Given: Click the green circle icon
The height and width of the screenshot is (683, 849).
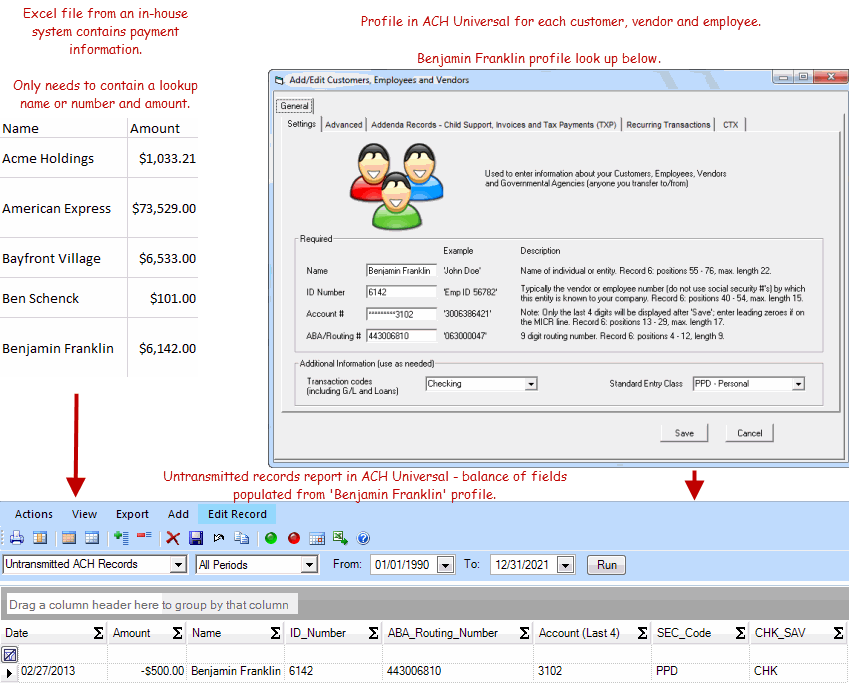Looking at the screenshot, I should click(271, 538).
